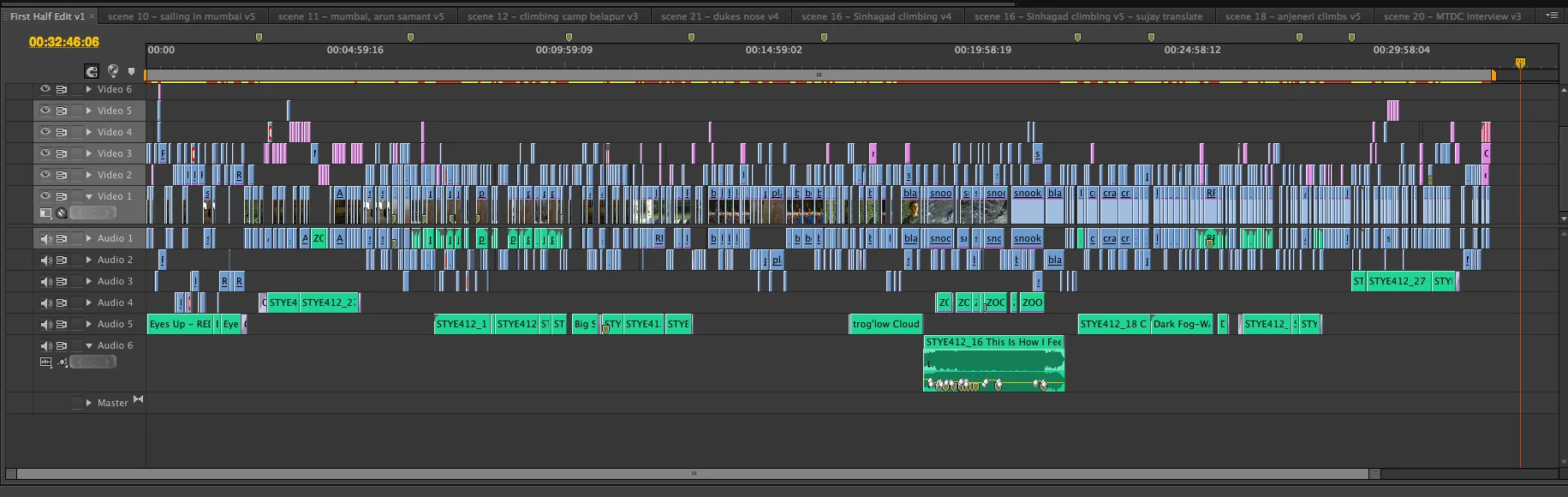
Task: Click the Set Unnumbered Marker icon
Action: click(131, 72)
